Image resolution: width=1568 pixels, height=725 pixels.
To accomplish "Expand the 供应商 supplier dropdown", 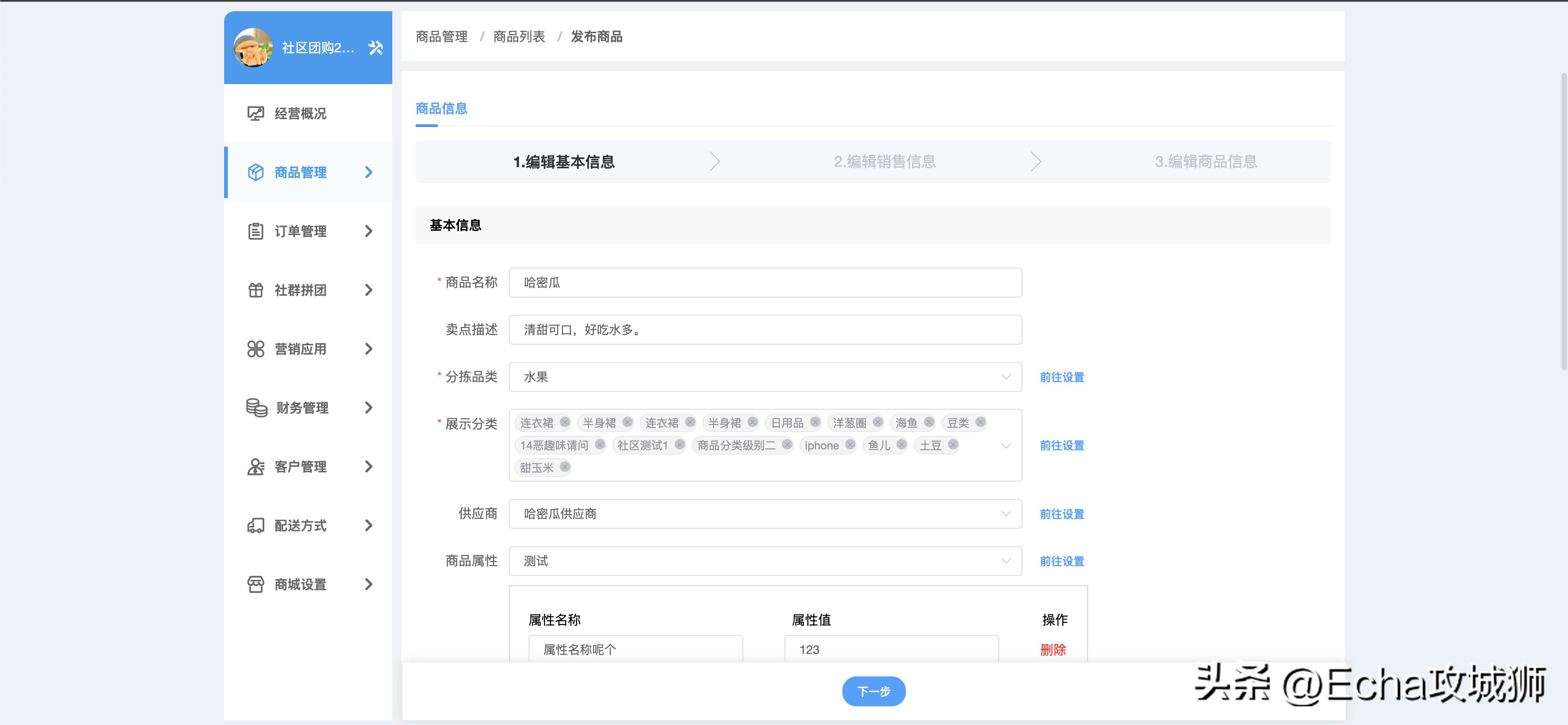I will coord(1006,514).
